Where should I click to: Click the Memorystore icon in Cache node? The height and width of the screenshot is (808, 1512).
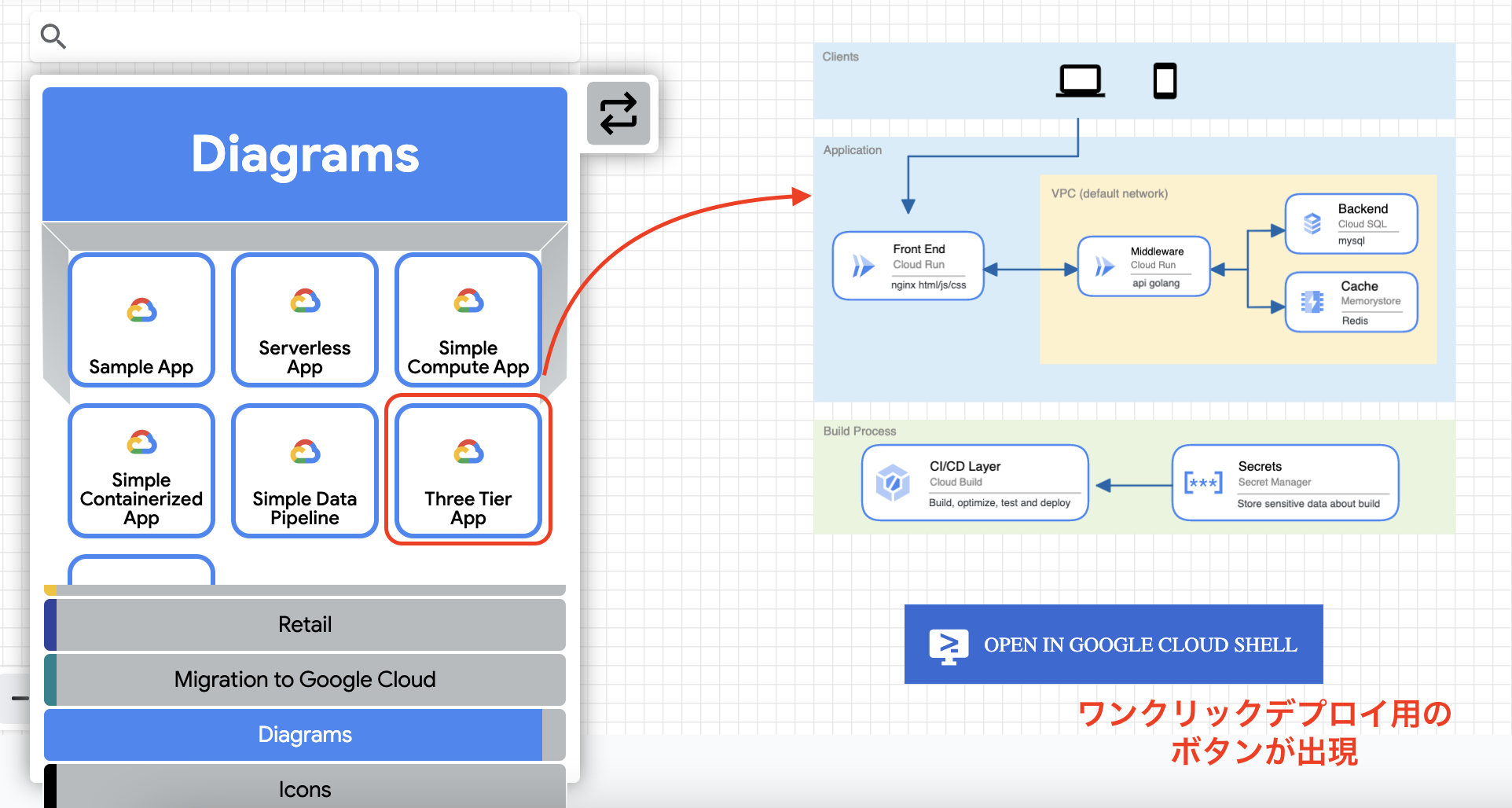click(x=1312, y=301)
